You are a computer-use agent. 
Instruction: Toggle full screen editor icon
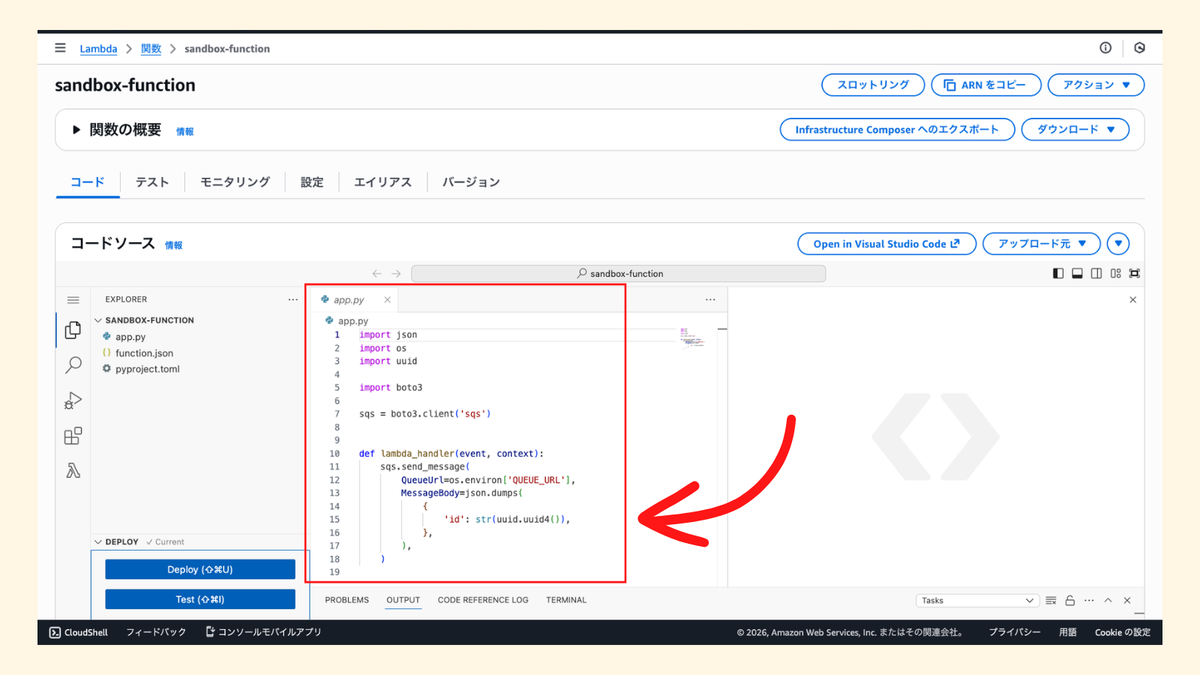(1134, 274)
